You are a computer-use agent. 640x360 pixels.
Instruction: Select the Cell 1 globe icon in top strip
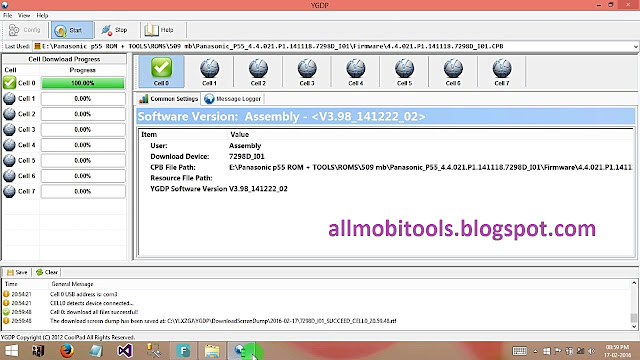point(209,68)
